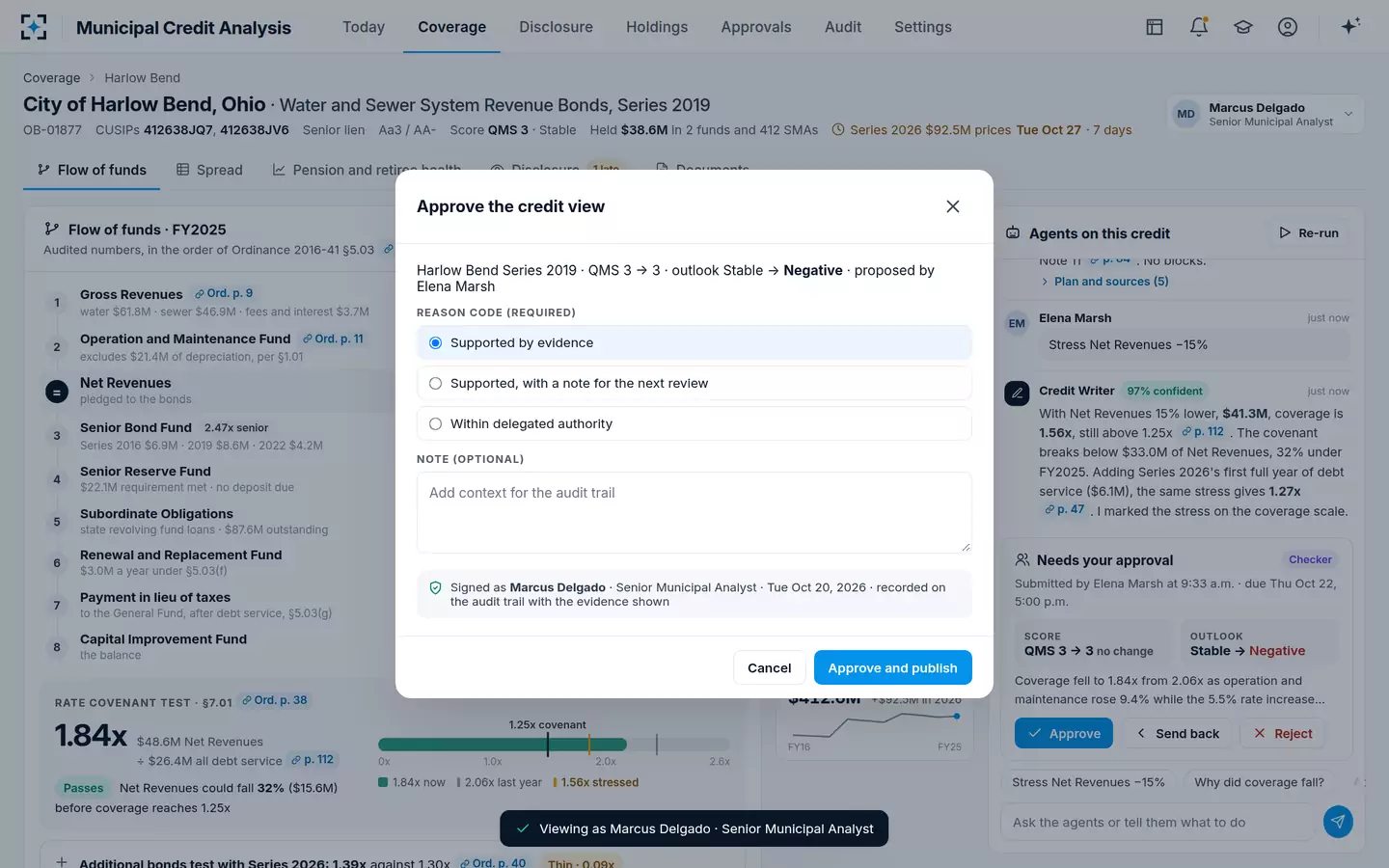Open notifications bell icon
Viewport: 1389px width, 868px height.
[1199, 27]
